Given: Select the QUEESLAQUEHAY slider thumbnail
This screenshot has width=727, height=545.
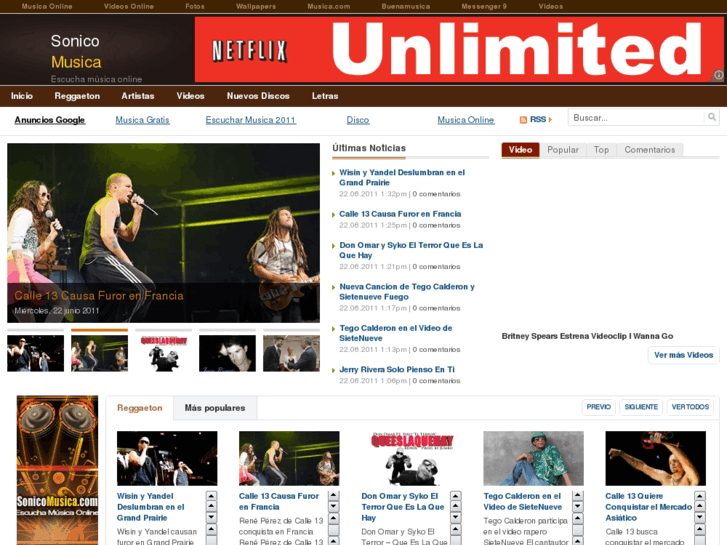Looking at the screenshot, I should coord(163,353).
